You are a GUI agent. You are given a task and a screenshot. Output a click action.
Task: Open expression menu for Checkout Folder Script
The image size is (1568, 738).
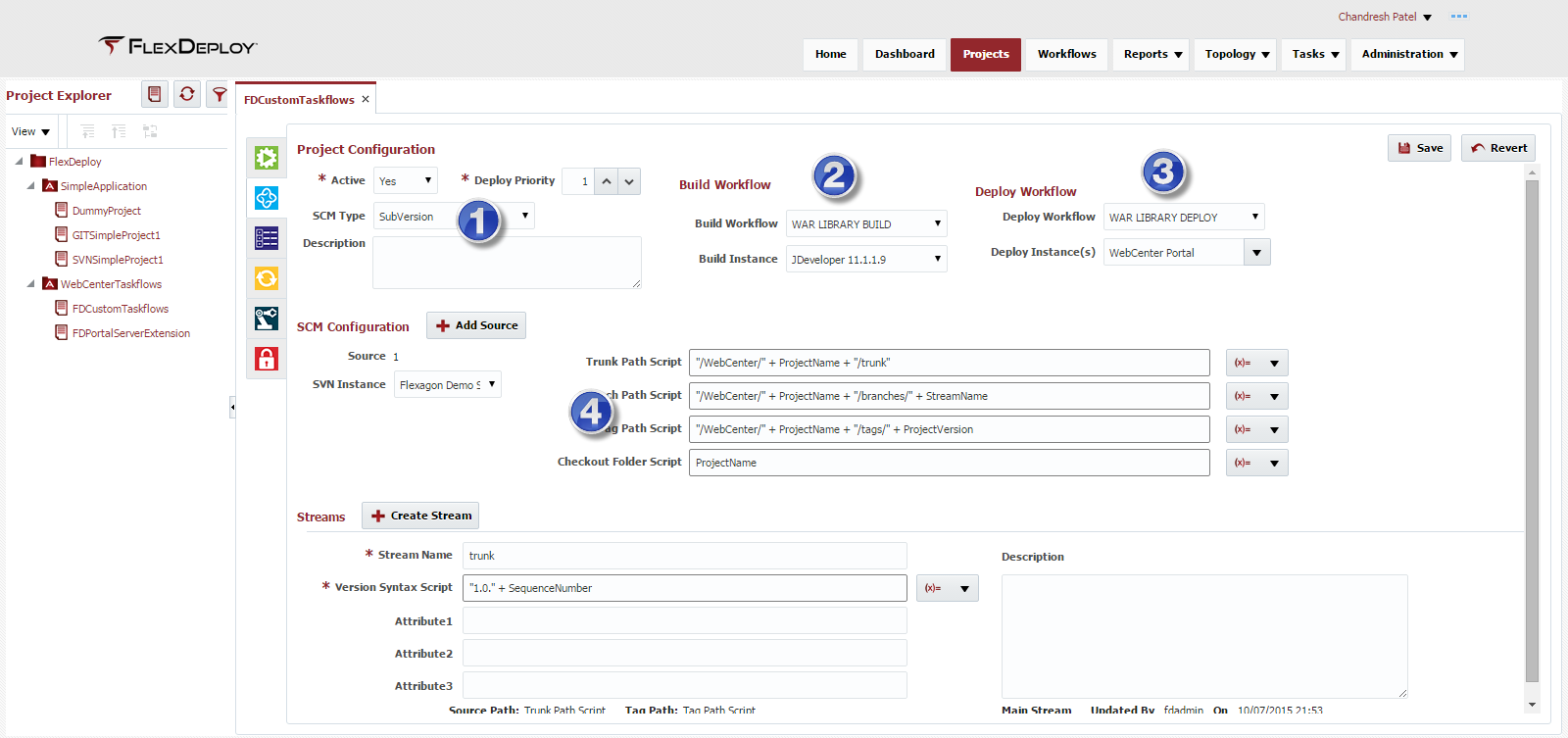1256,463
